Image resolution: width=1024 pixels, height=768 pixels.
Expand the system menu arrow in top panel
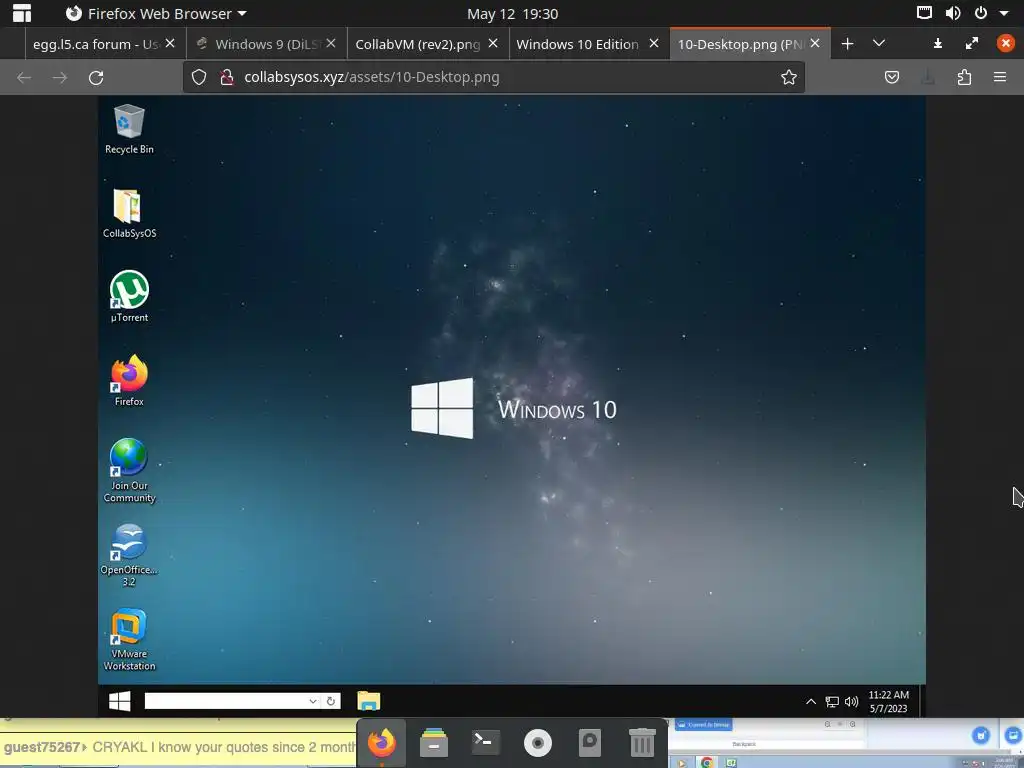tap(1004, 13)
